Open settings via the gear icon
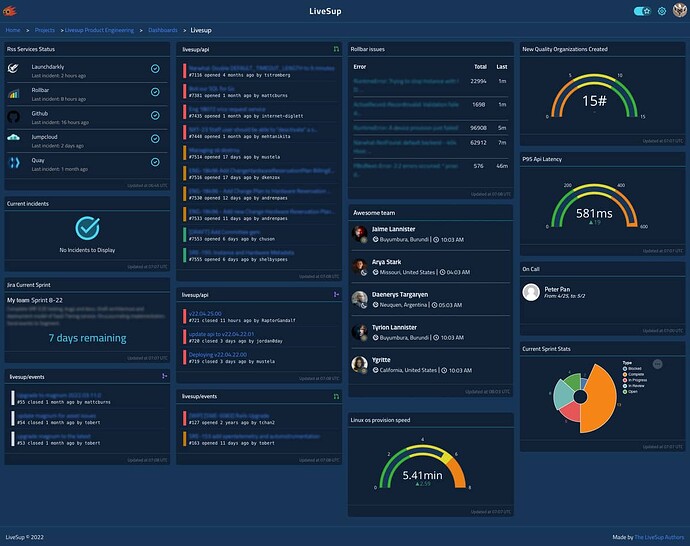Viewport: 690px width, 546px height. [x=661, y=11]
